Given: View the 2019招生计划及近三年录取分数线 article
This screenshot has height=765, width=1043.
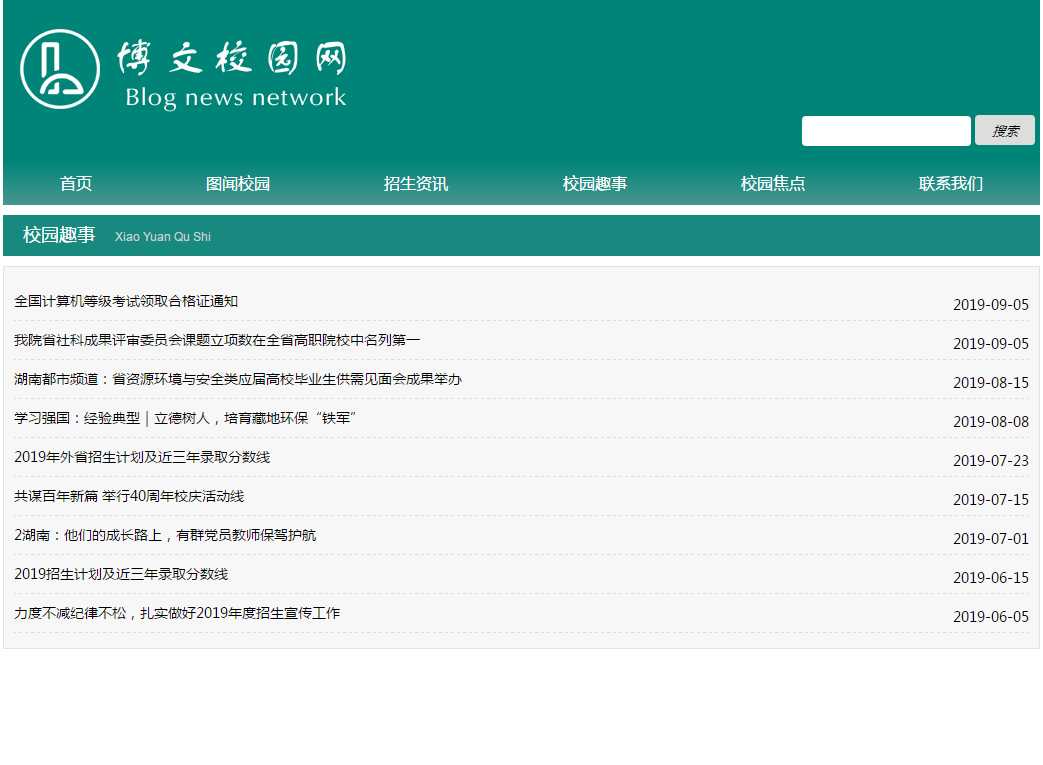Looking at the screenshot, I should [x=121, y=575].
